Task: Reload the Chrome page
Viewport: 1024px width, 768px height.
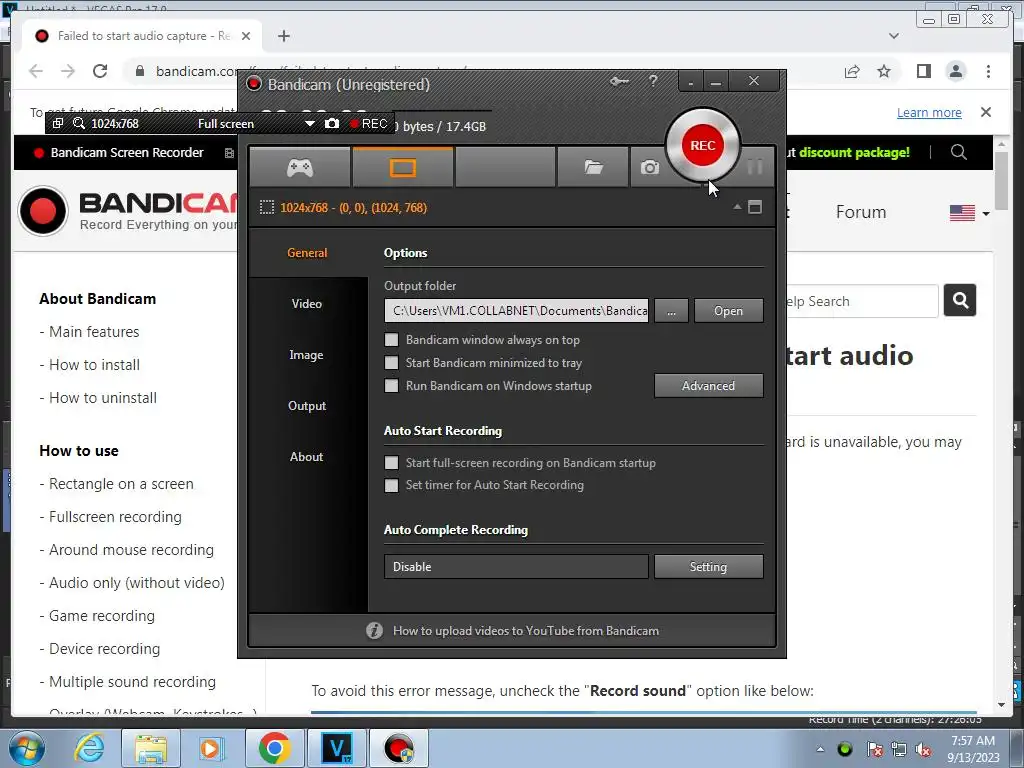Action: [100, 71]
